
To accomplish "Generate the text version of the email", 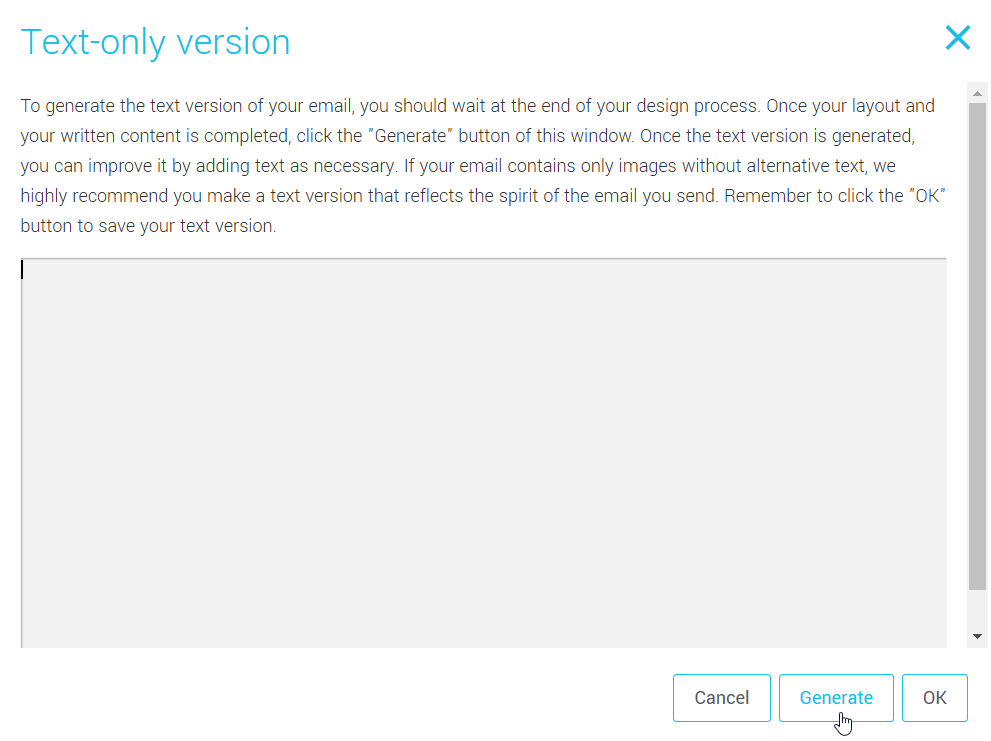I will 836,697.
